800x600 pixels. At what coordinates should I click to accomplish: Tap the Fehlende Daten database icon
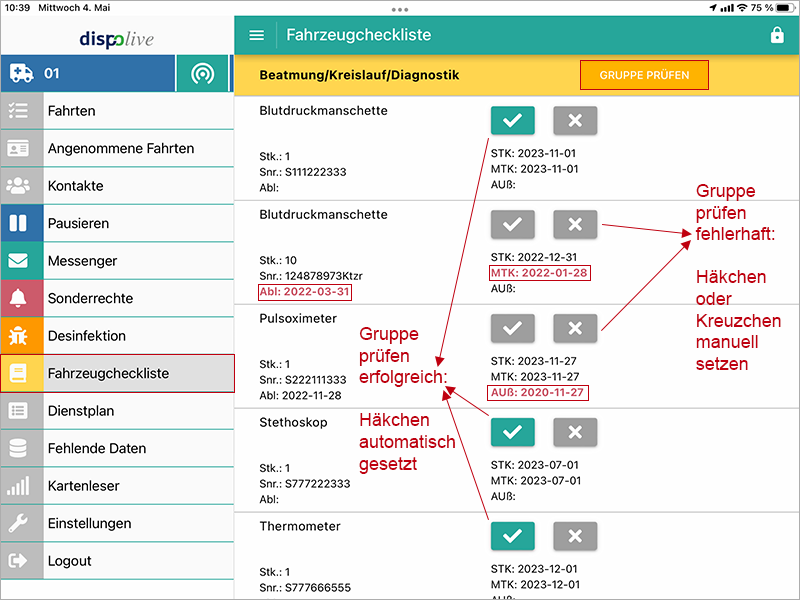[x=18, y=448]
